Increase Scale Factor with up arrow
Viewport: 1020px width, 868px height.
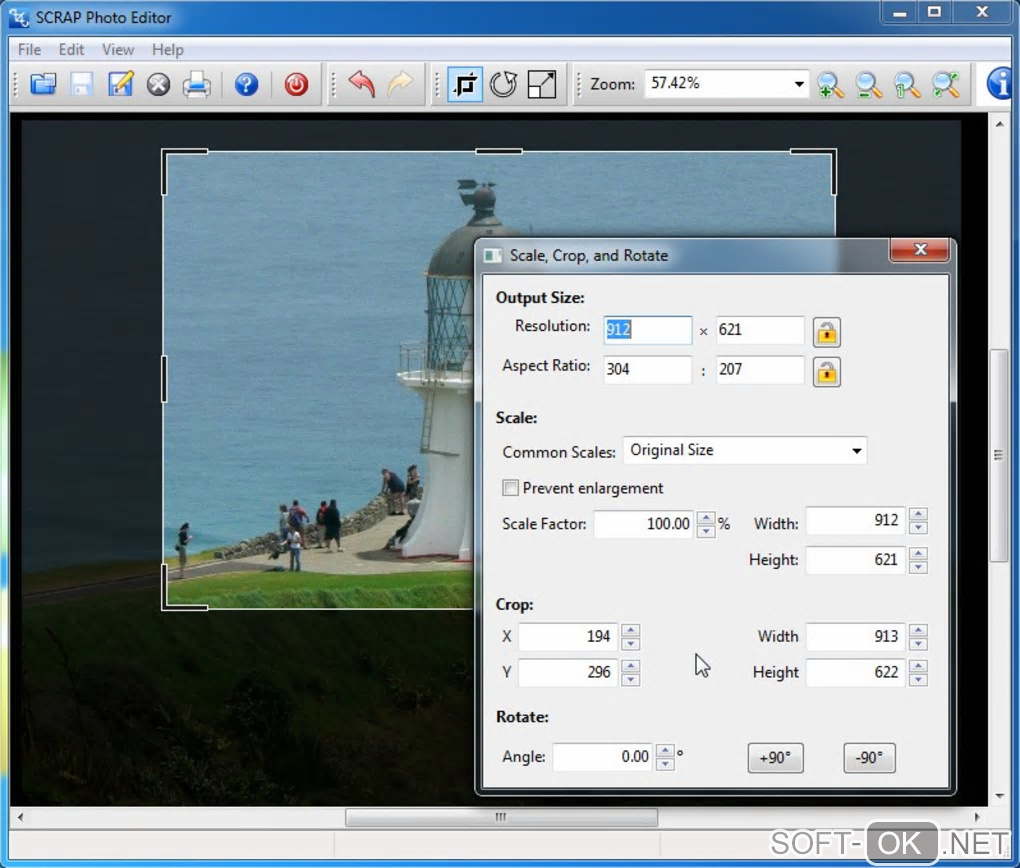point(706,518)
